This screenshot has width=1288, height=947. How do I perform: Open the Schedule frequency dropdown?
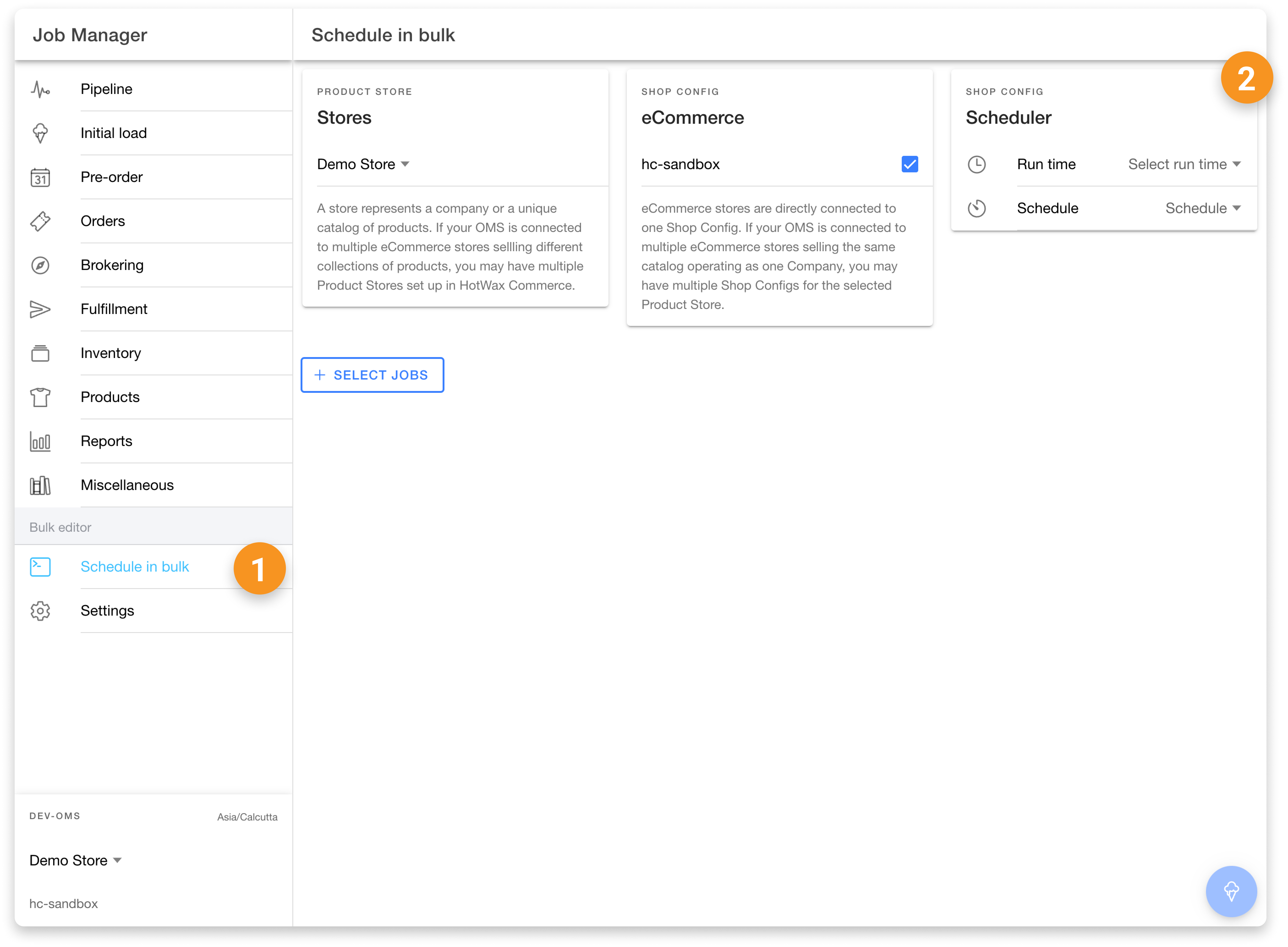1202,209
